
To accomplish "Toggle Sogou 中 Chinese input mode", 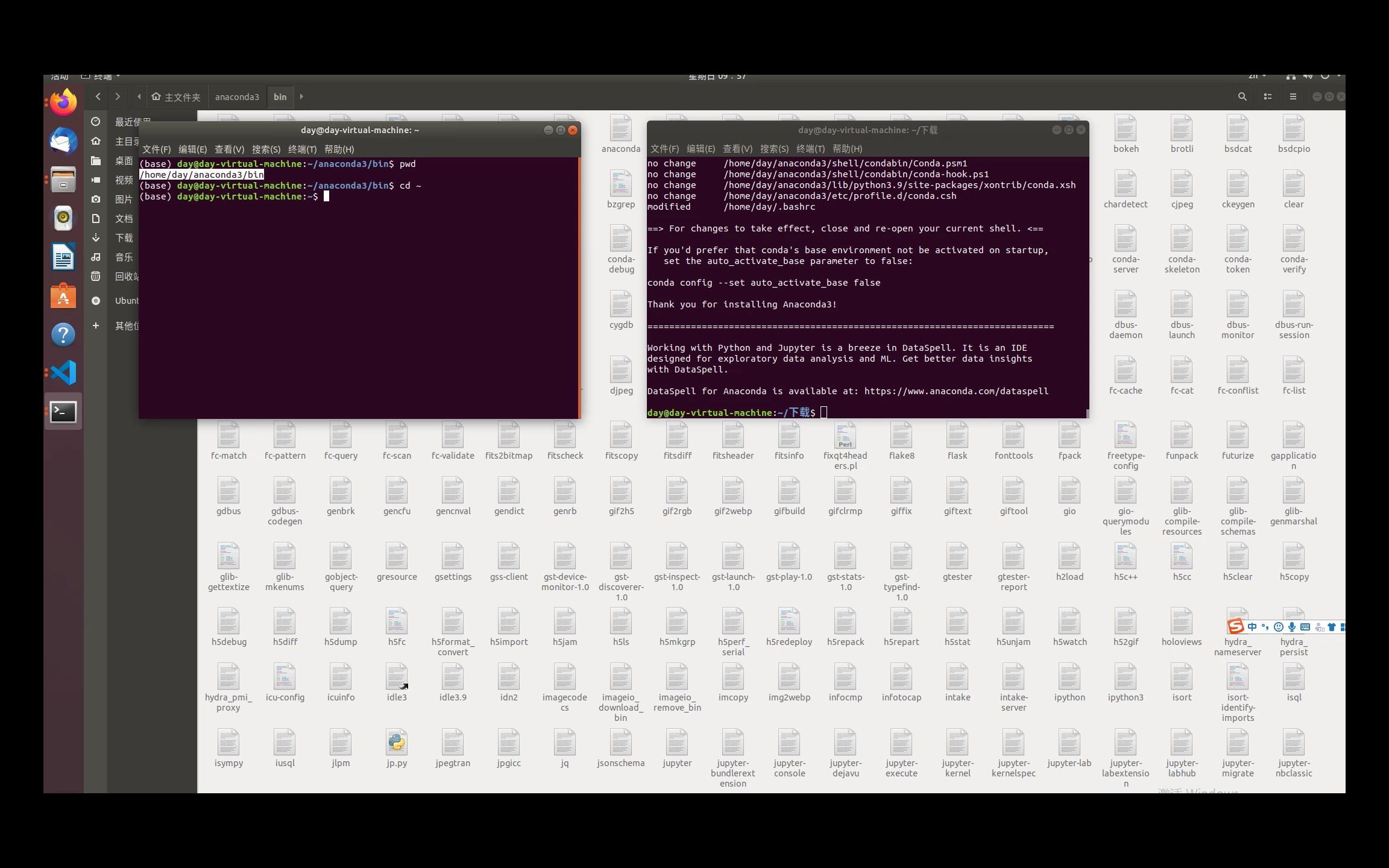I will 1252,627.
